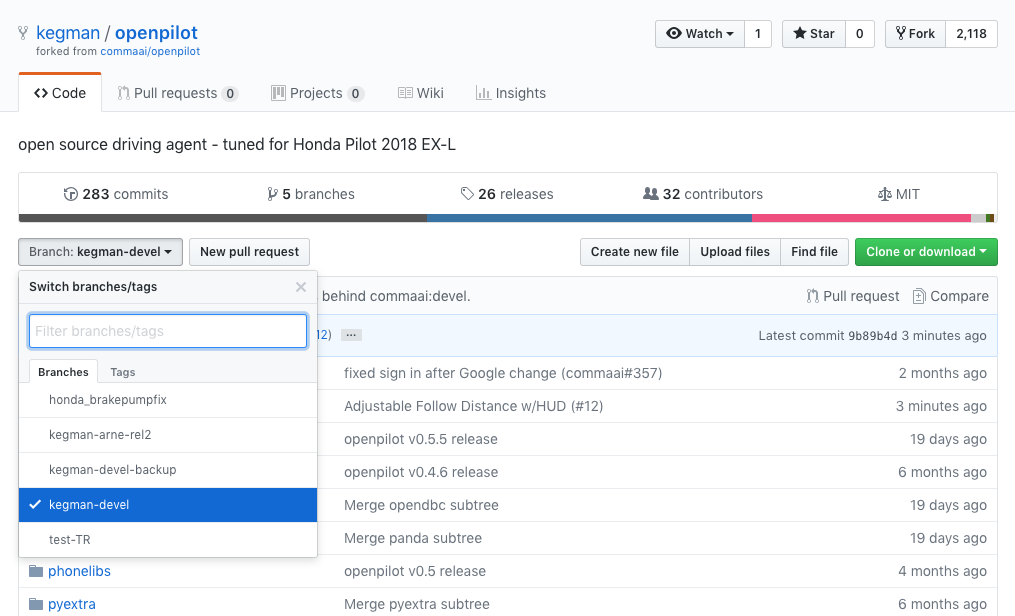
Task: Open the pyextra folder icon
Action: coord(36,604)
